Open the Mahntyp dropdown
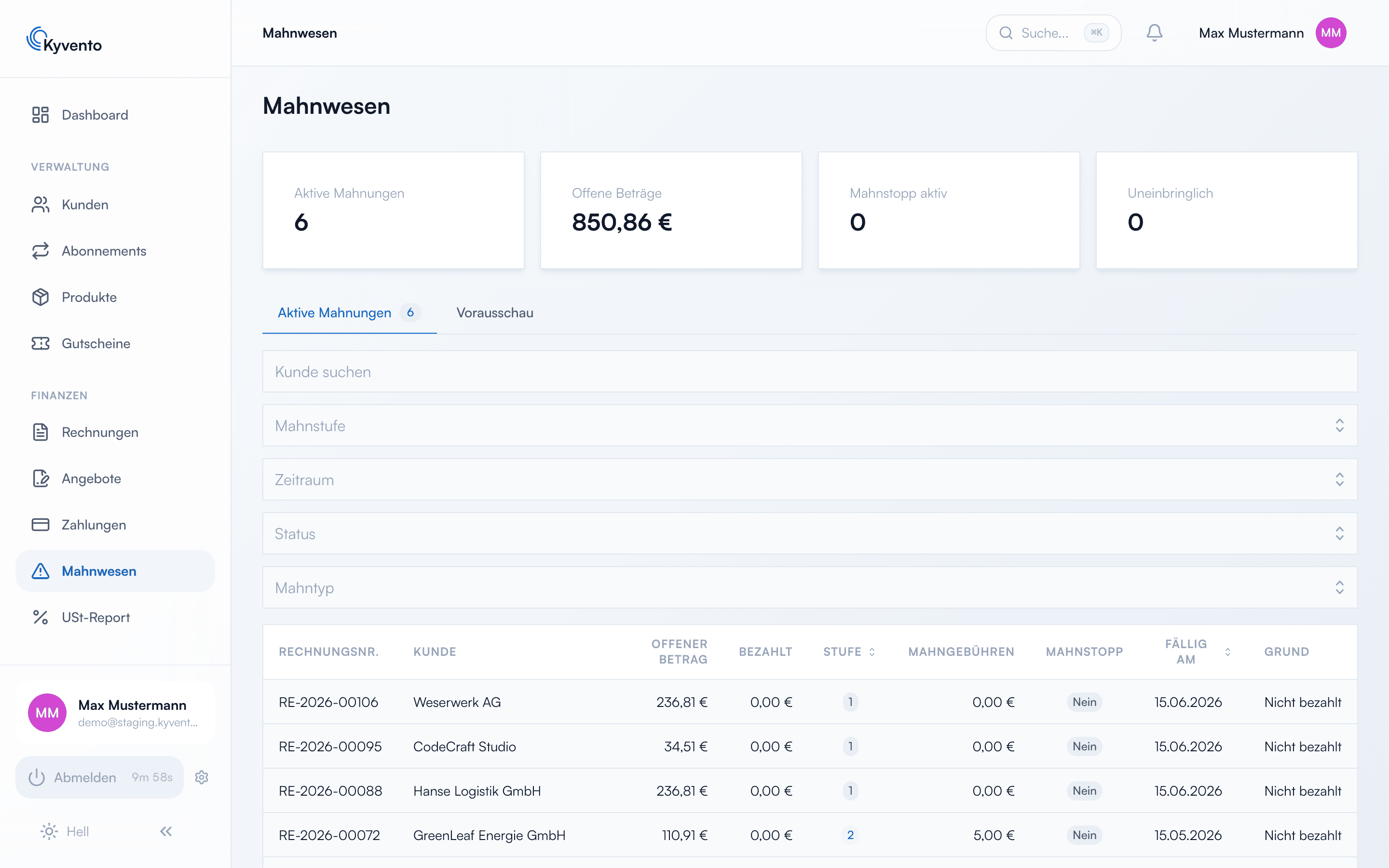Viewport: 1389px width, 868px height. pos(810,587)
